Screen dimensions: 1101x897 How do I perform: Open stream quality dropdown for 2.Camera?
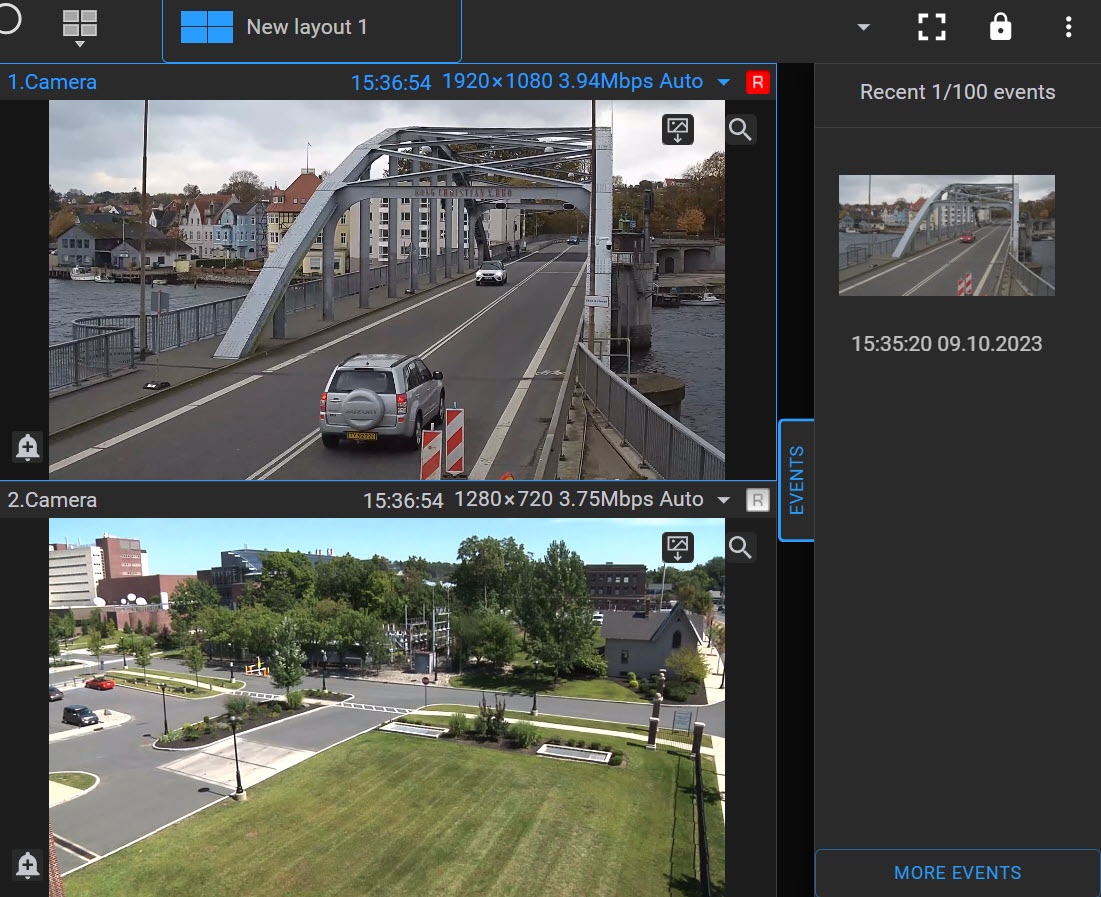coord(723,500)
